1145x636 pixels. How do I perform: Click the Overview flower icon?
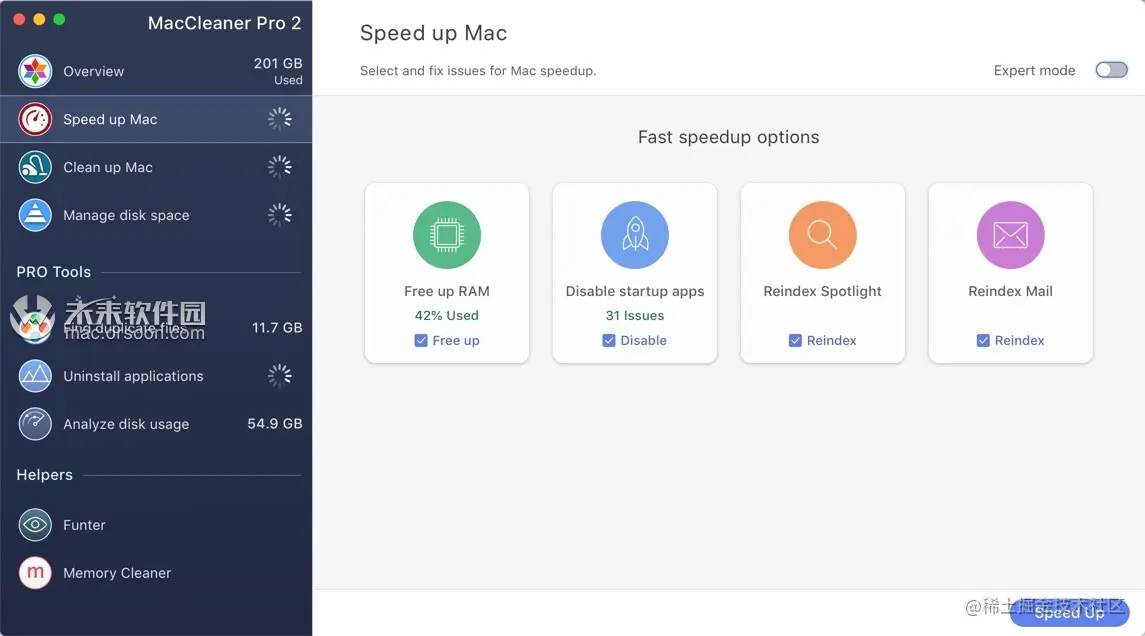(x=35, y=71)
